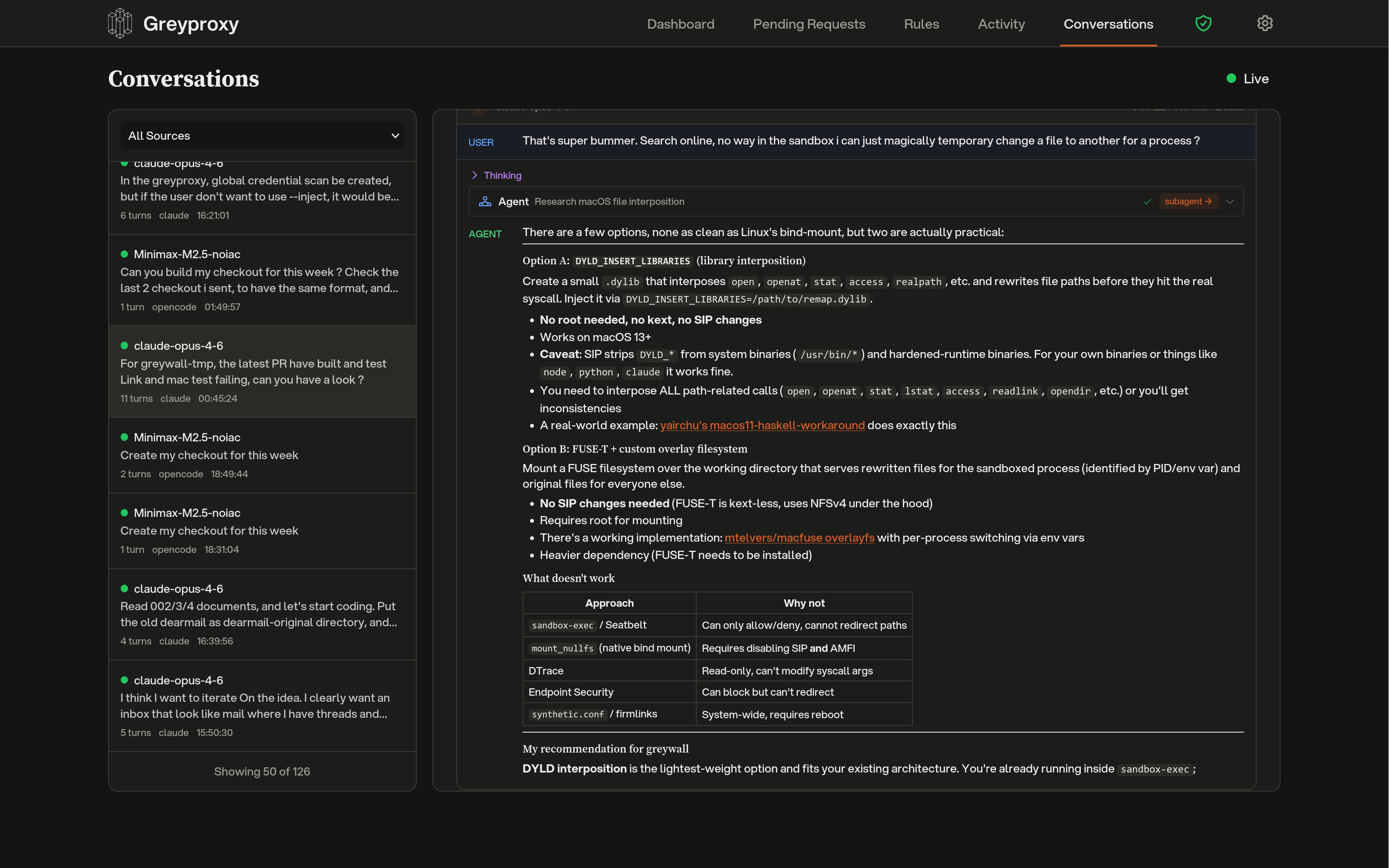Click status dot of Minimax checkout build conversation

(124, 254)
